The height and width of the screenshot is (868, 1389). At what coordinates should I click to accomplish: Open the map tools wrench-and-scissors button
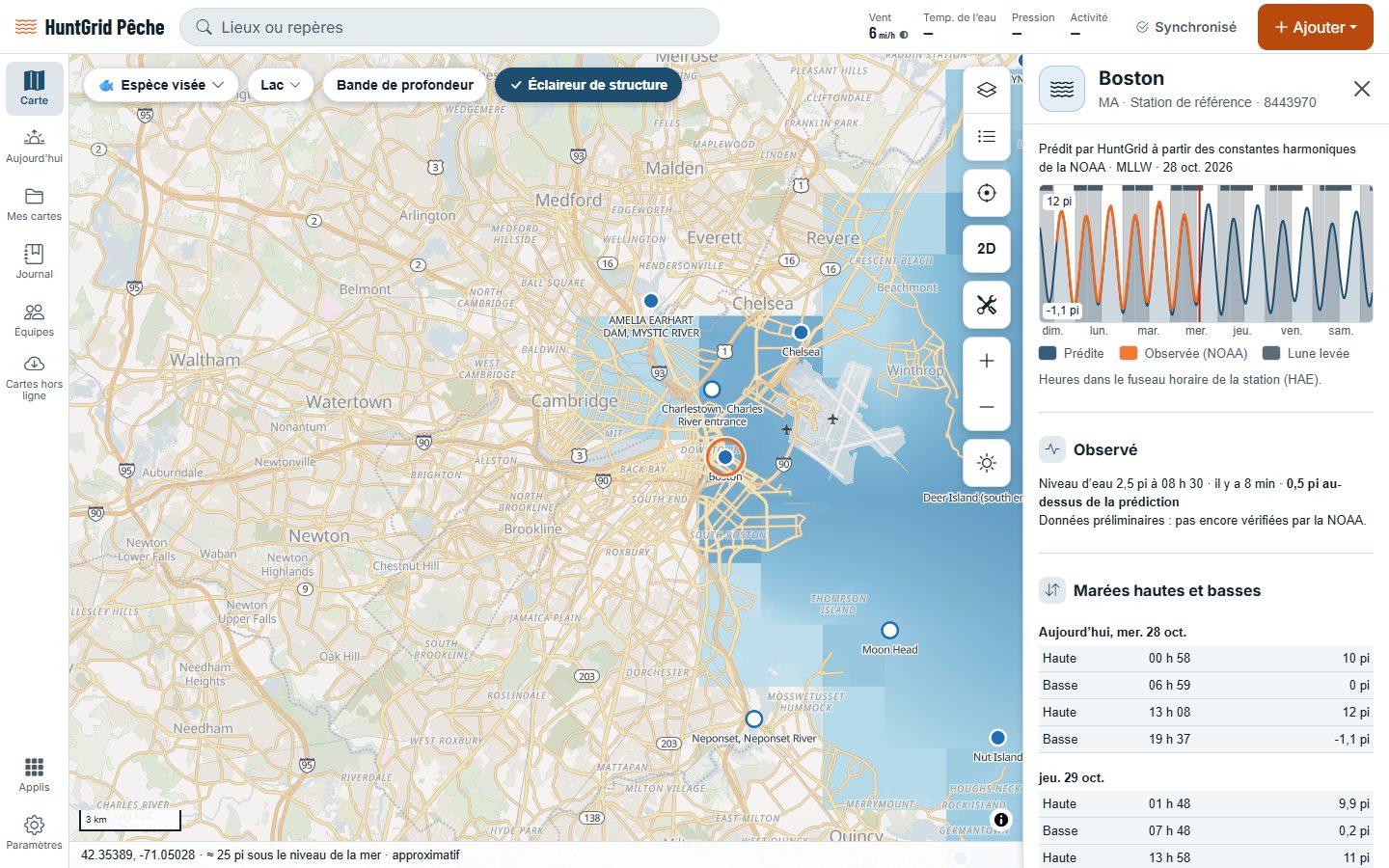tap(986, 305)
